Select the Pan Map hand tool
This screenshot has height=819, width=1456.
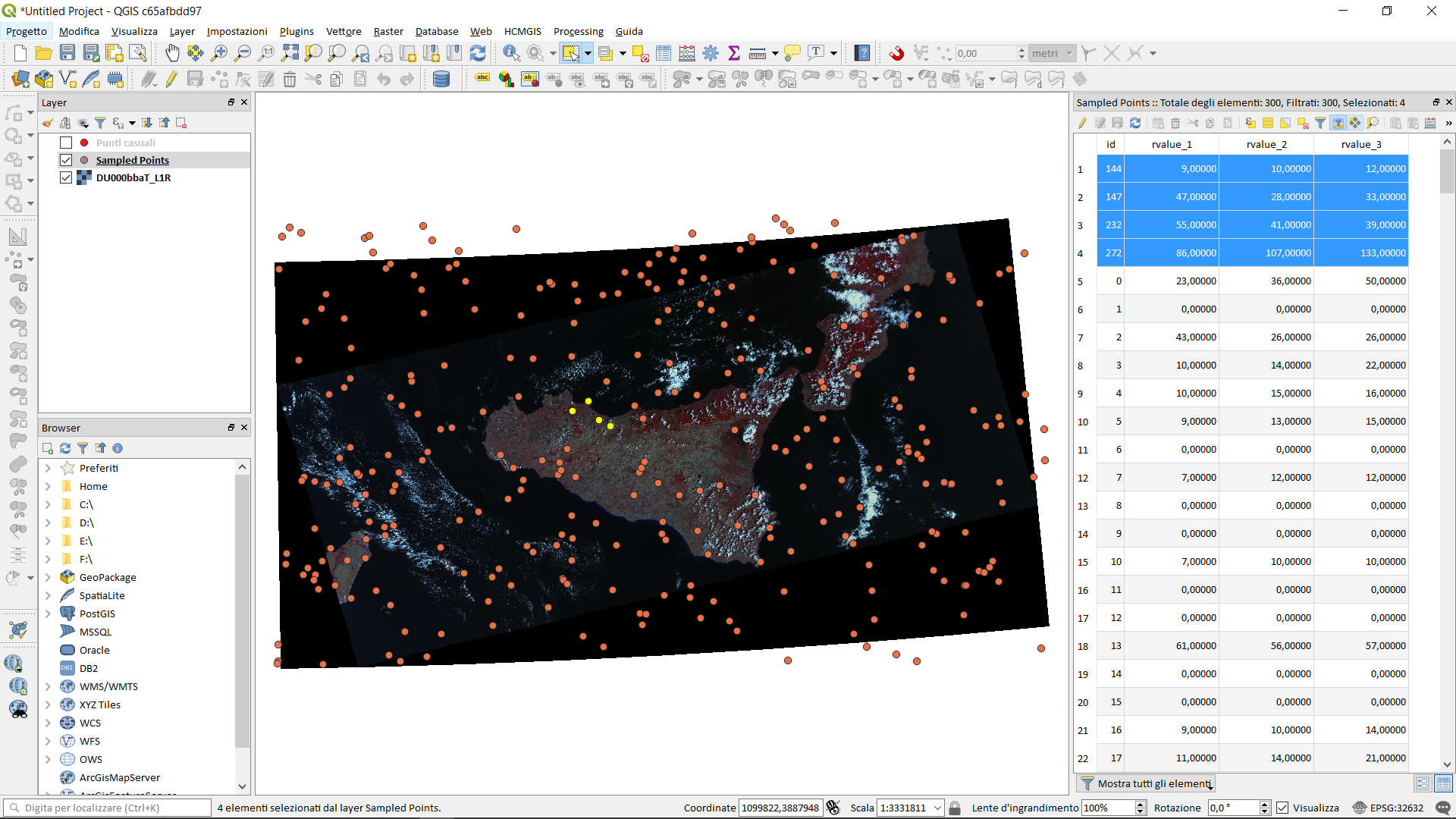tap(172, 53)
